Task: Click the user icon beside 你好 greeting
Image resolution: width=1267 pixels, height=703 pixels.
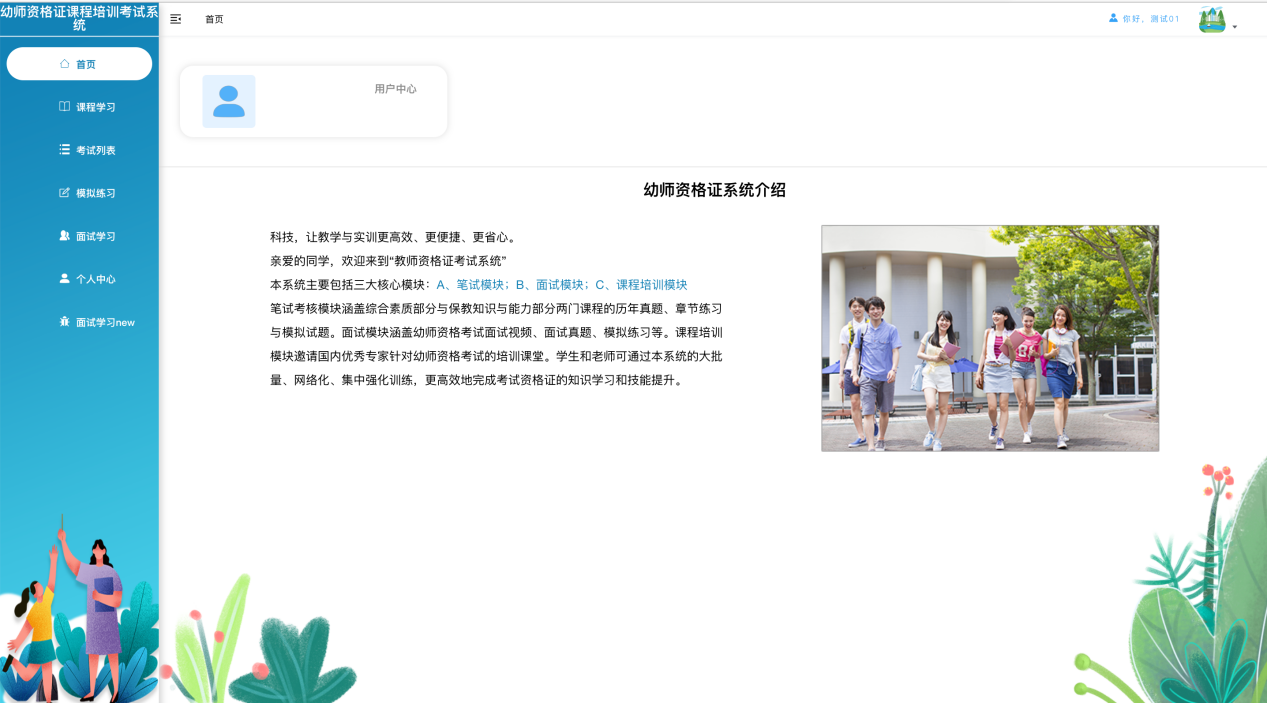Action: [x=1113, y=18]
